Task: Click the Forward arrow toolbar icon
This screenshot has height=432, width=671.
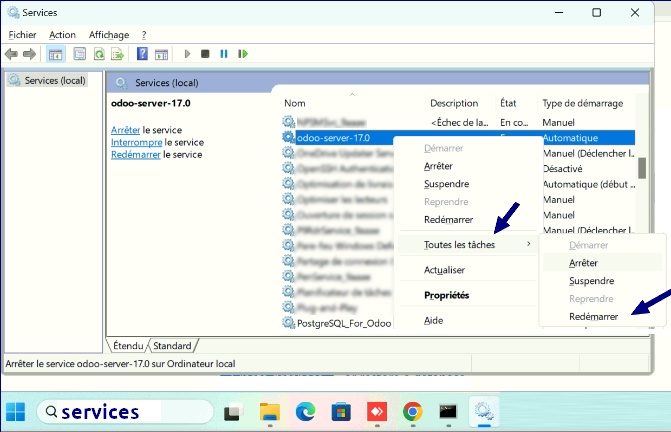Action: [29, 54]
